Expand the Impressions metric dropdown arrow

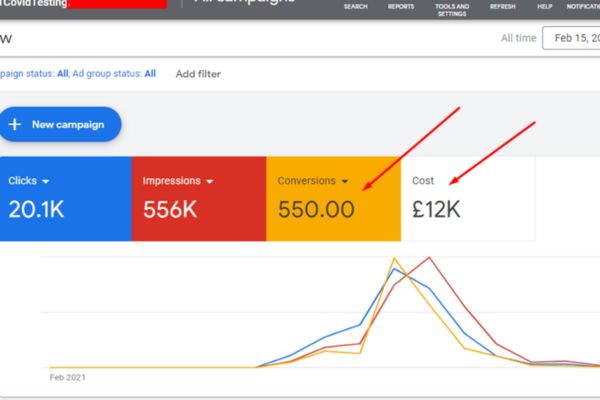209,182
